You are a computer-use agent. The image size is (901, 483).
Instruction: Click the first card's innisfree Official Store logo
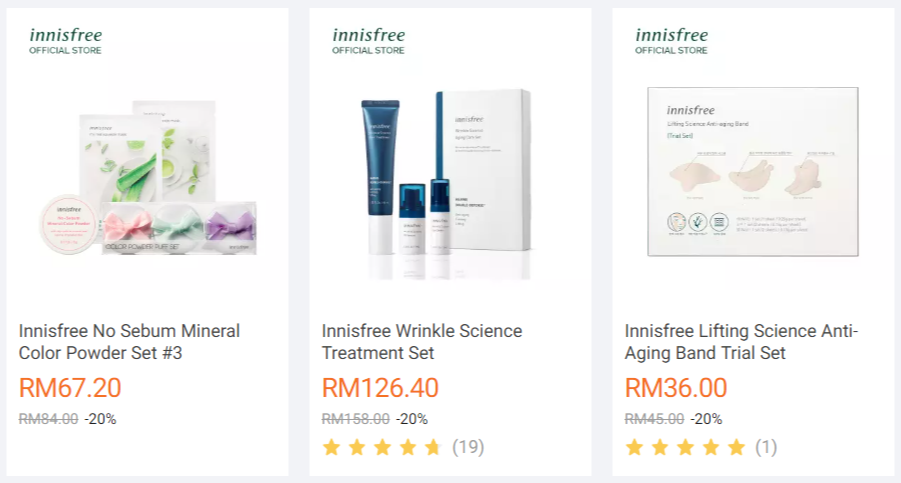tap(66, 41)
